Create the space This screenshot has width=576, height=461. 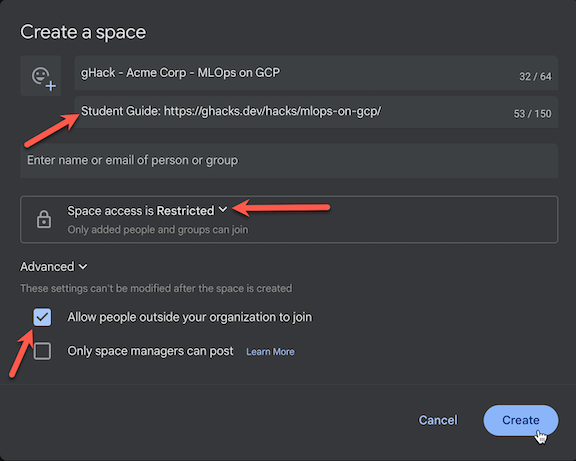(x=521, y=420)
